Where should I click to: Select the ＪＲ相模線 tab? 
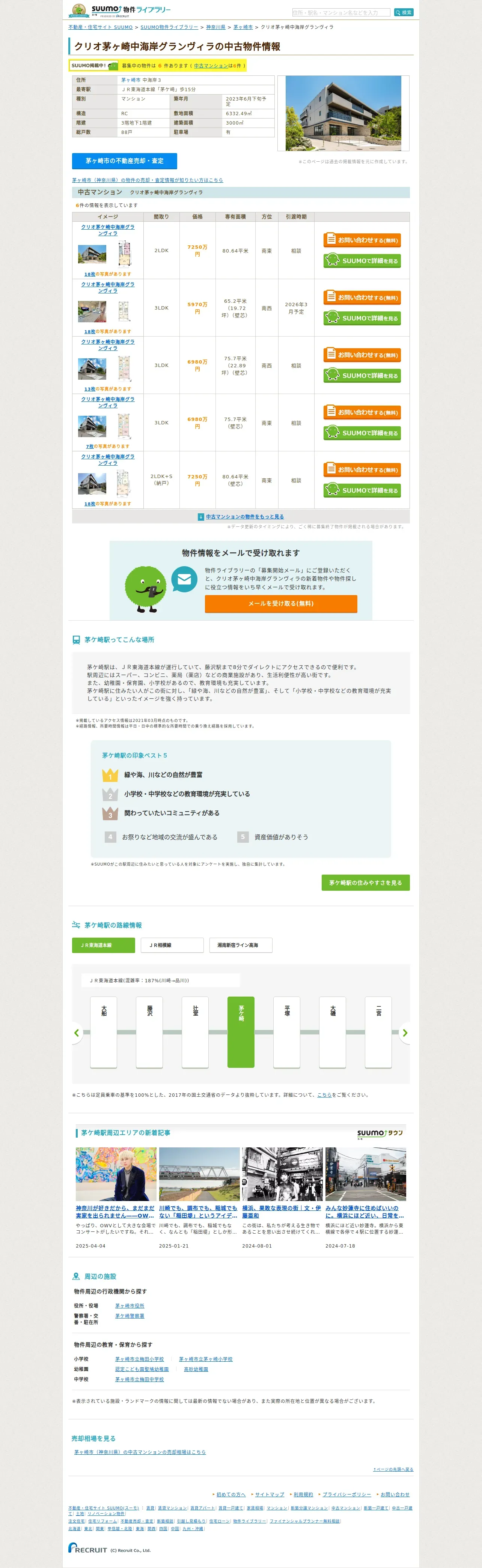pyautogui.click(x=172, y=945)
